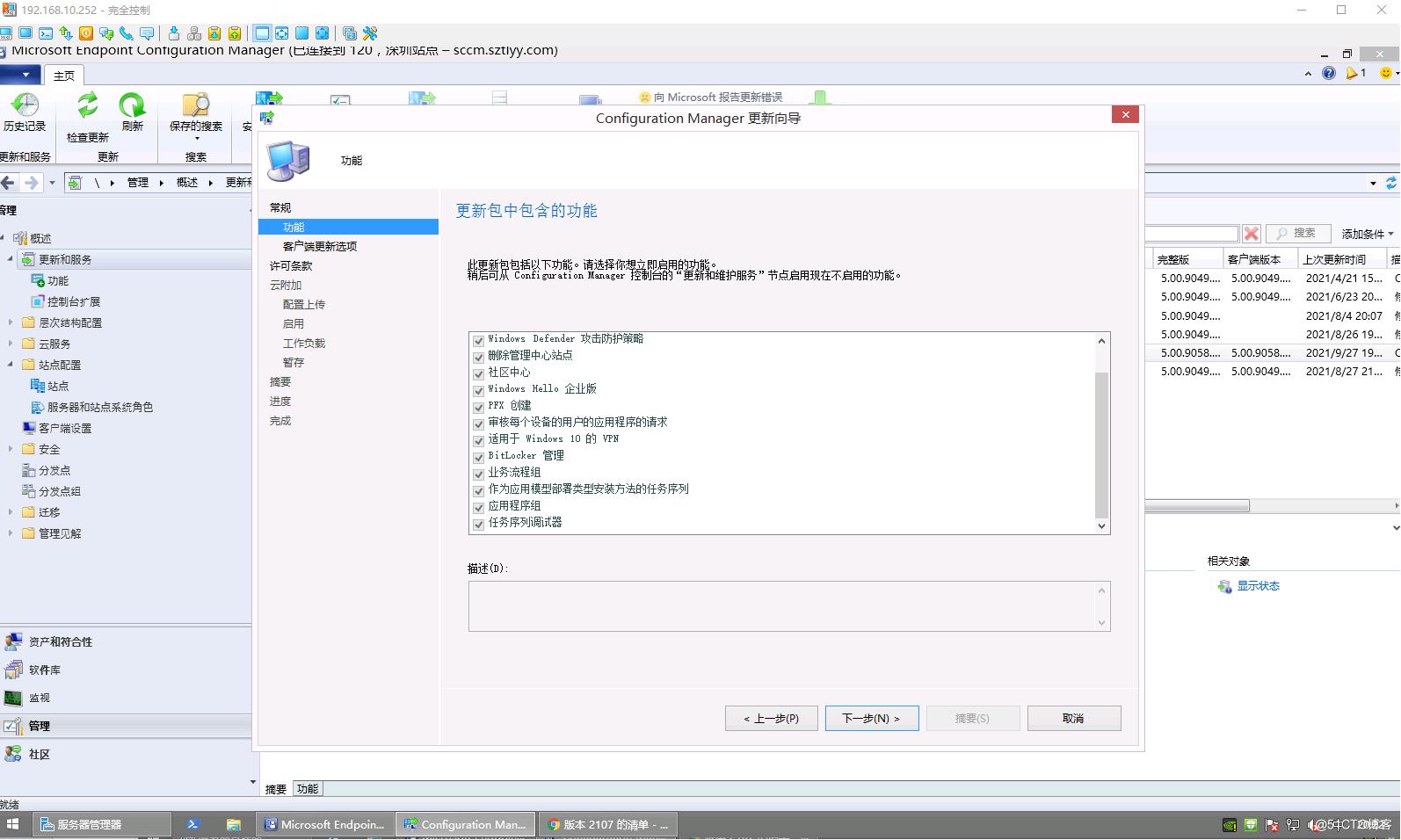Click the navigation Forward arrow
This screenshot has height=840, width=1401.
pos(32,183)
